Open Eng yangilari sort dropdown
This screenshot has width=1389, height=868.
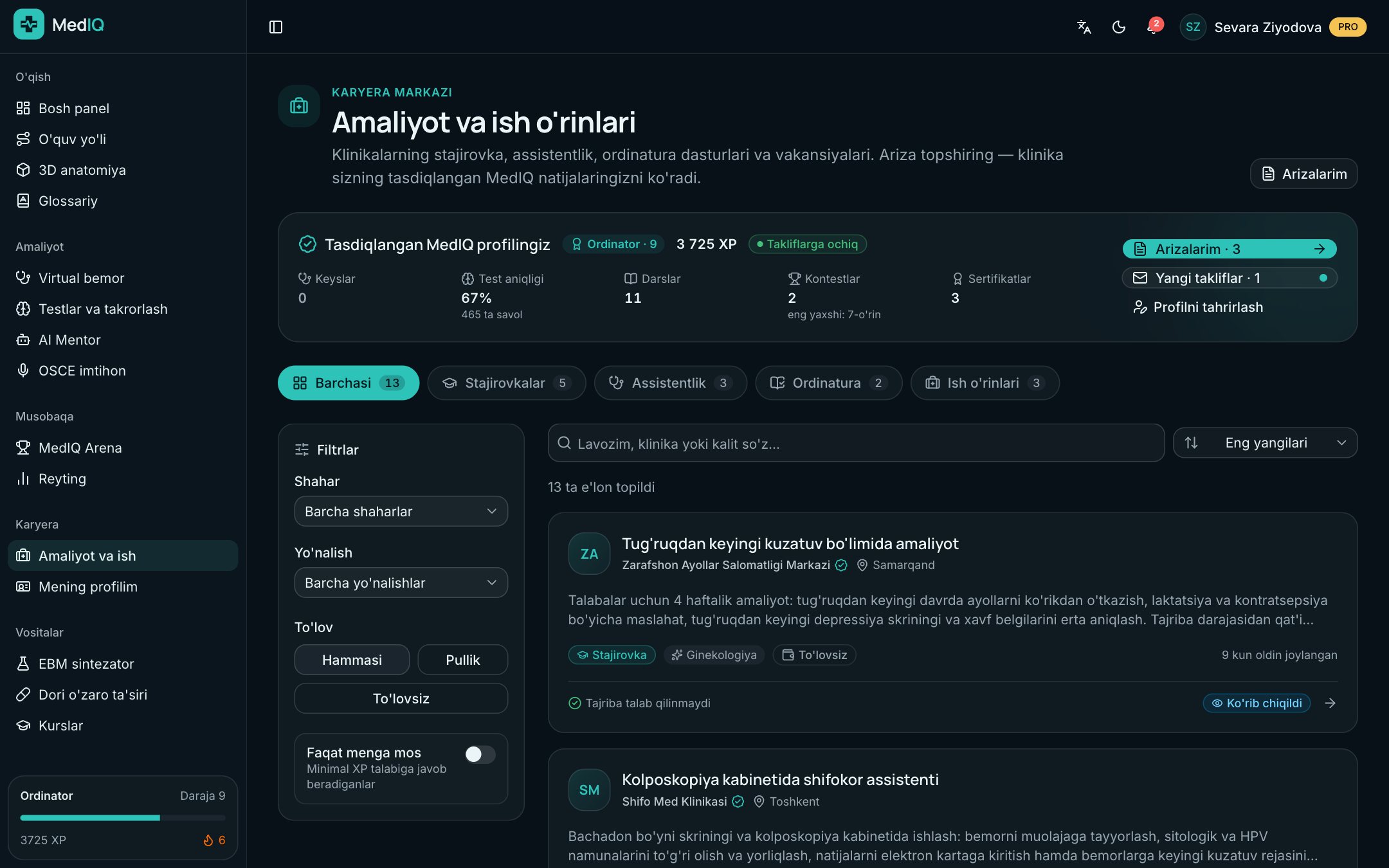1265,442
